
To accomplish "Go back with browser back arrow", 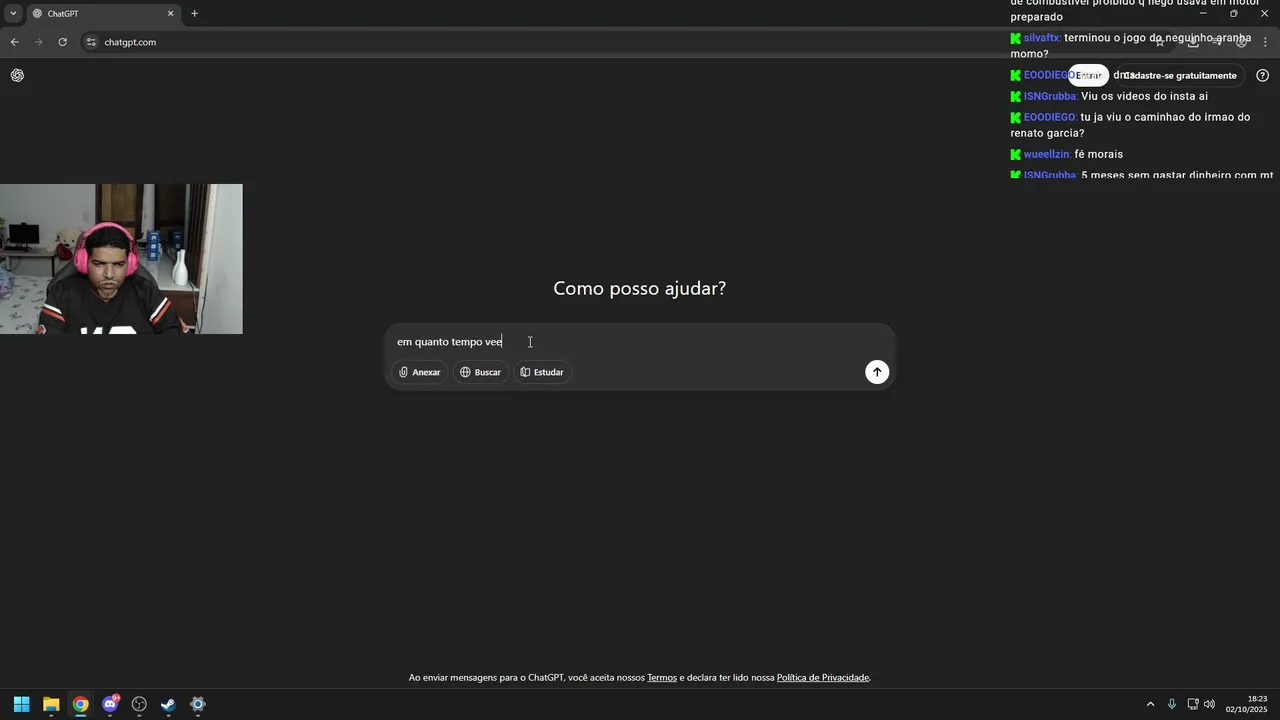I will [14, 42].
